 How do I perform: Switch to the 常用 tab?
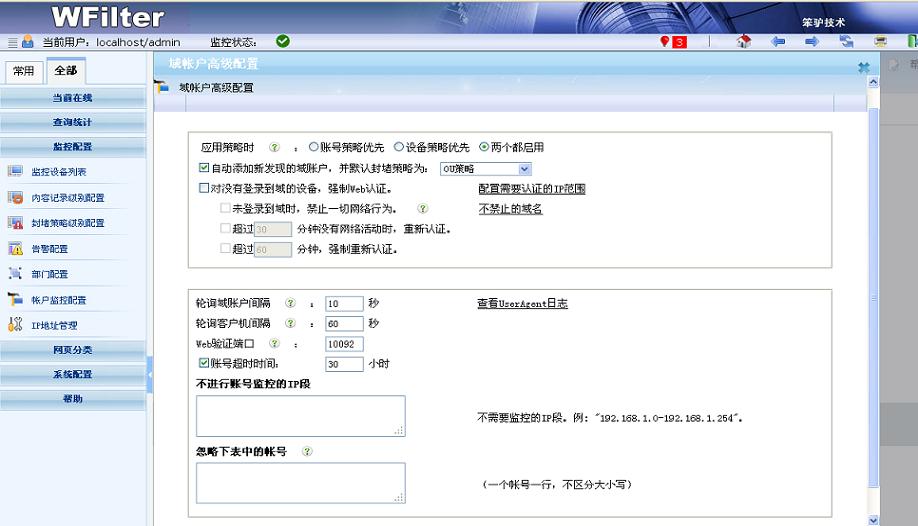coord(23,72)
